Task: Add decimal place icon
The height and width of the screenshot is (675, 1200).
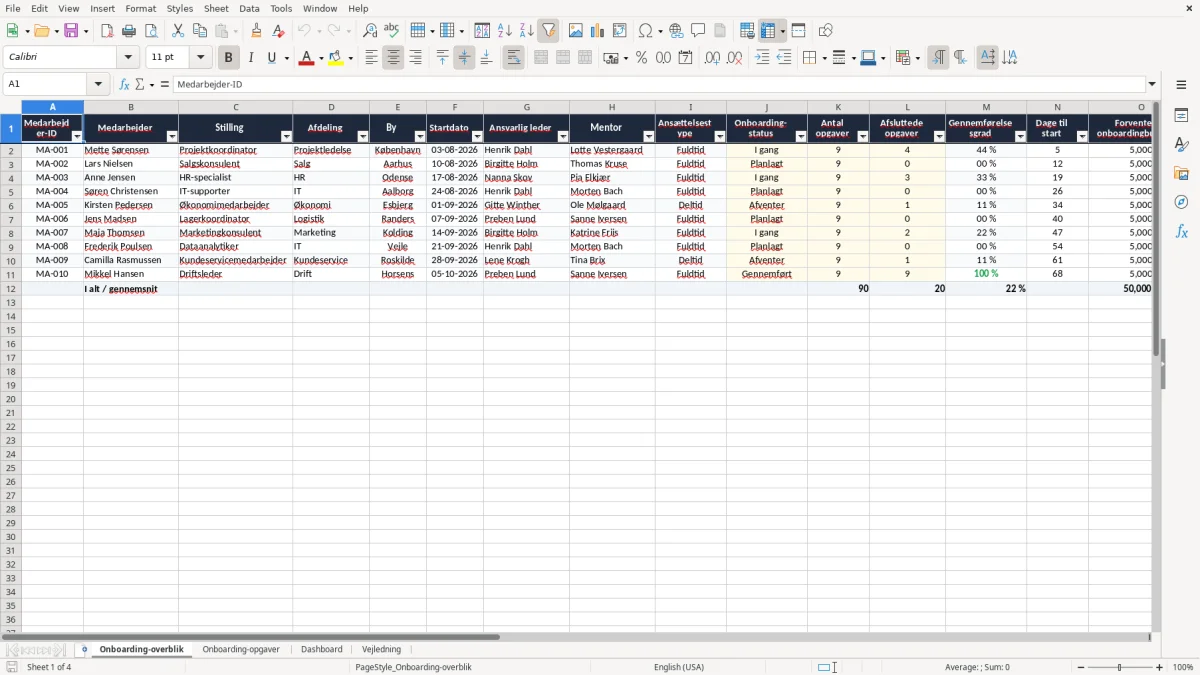Action: coord(712,58)
